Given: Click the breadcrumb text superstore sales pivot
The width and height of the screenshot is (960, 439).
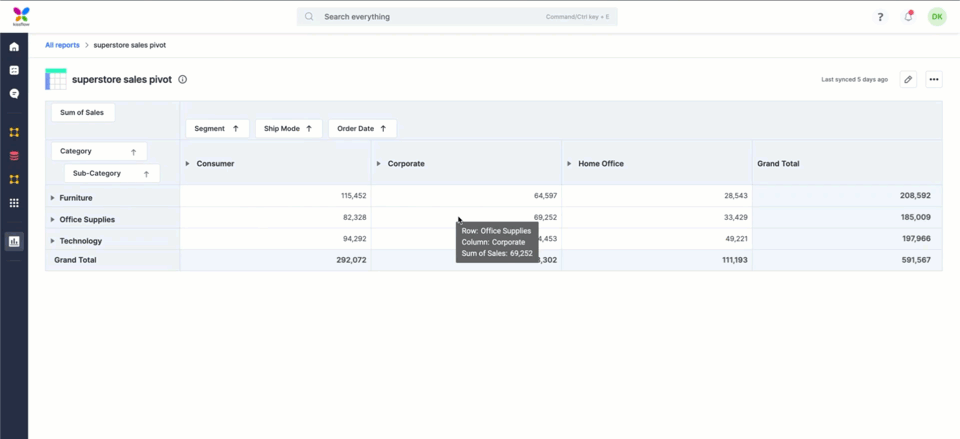Looking at the screenshot, I should pyautogui.click(x=130, y=45).
